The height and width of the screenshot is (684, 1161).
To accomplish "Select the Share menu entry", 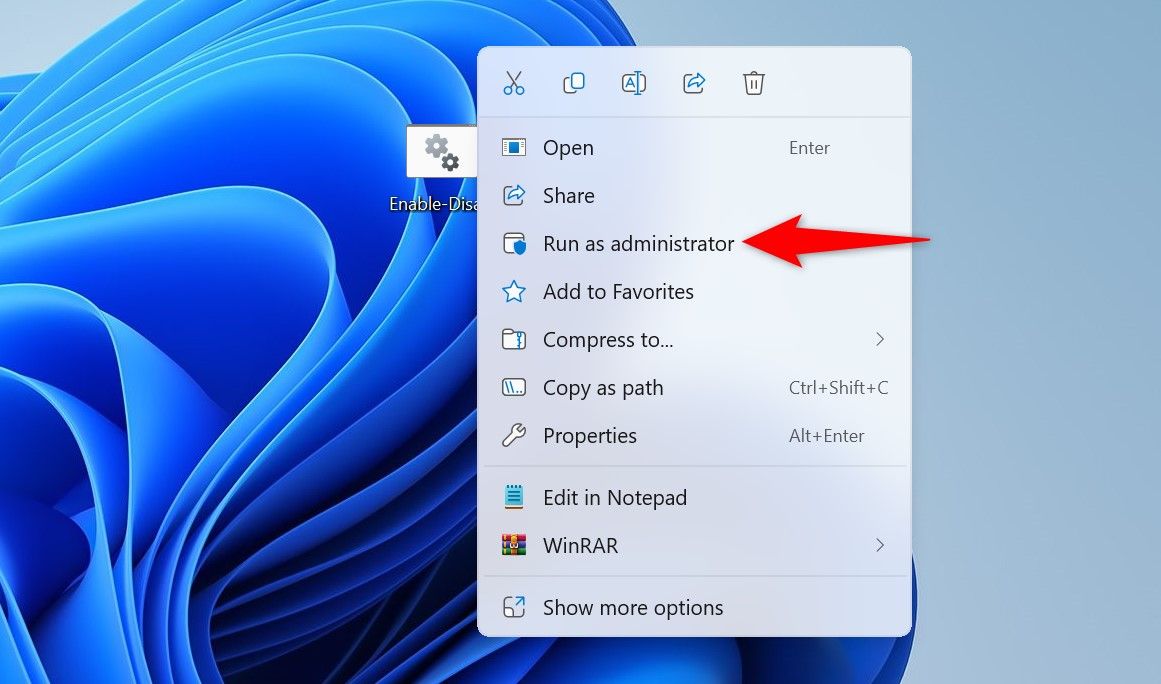I will pyautogui.click(x=695, y=195).
